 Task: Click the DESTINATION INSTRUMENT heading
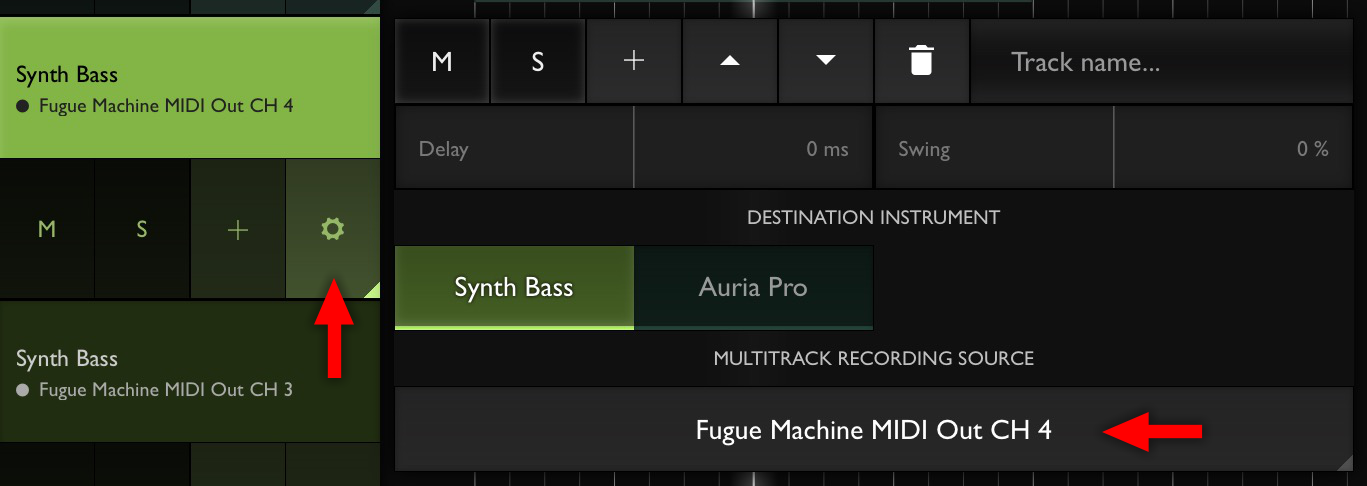(874, 217)
